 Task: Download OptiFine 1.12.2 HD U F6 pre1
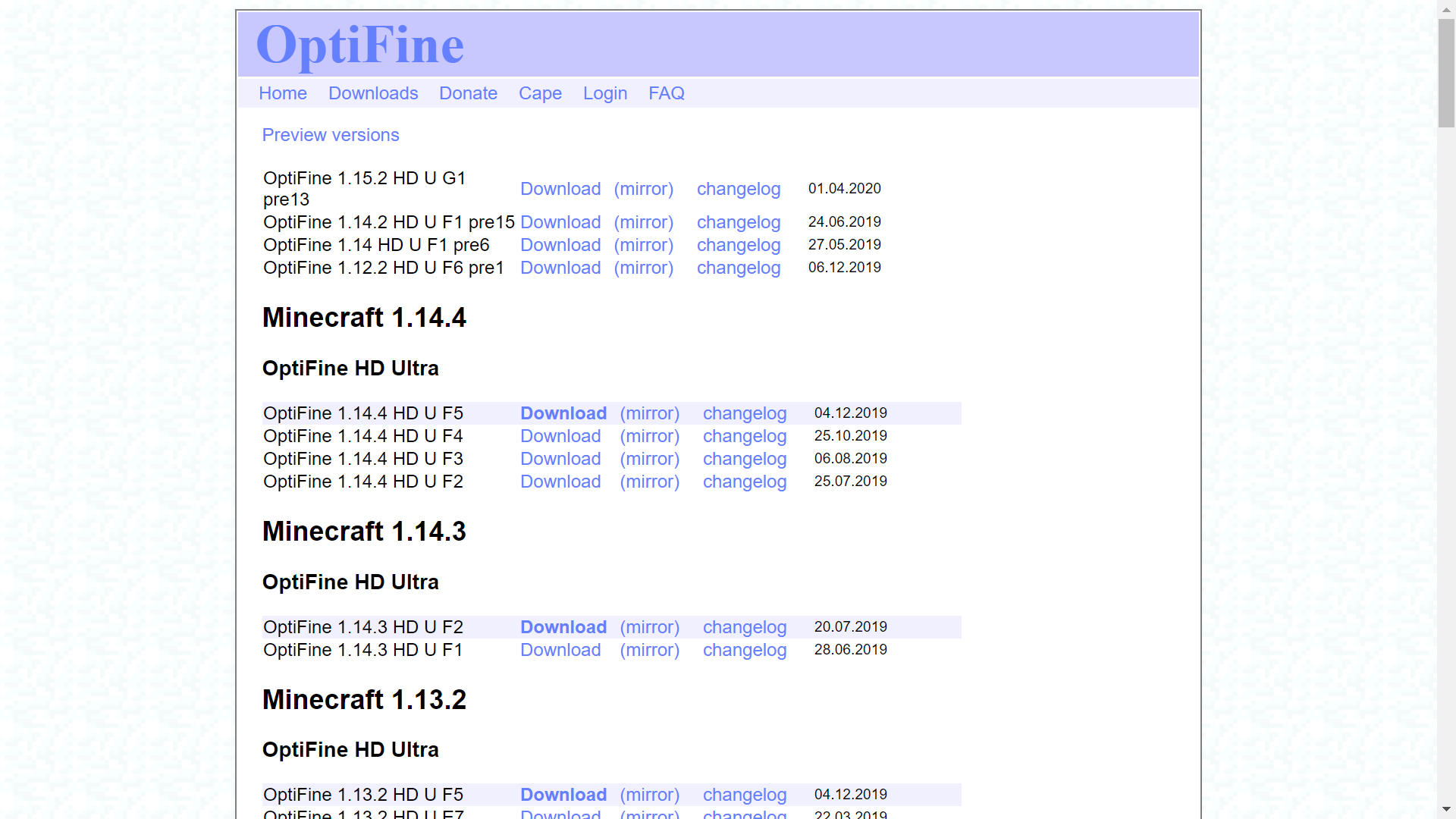point(560,268)
